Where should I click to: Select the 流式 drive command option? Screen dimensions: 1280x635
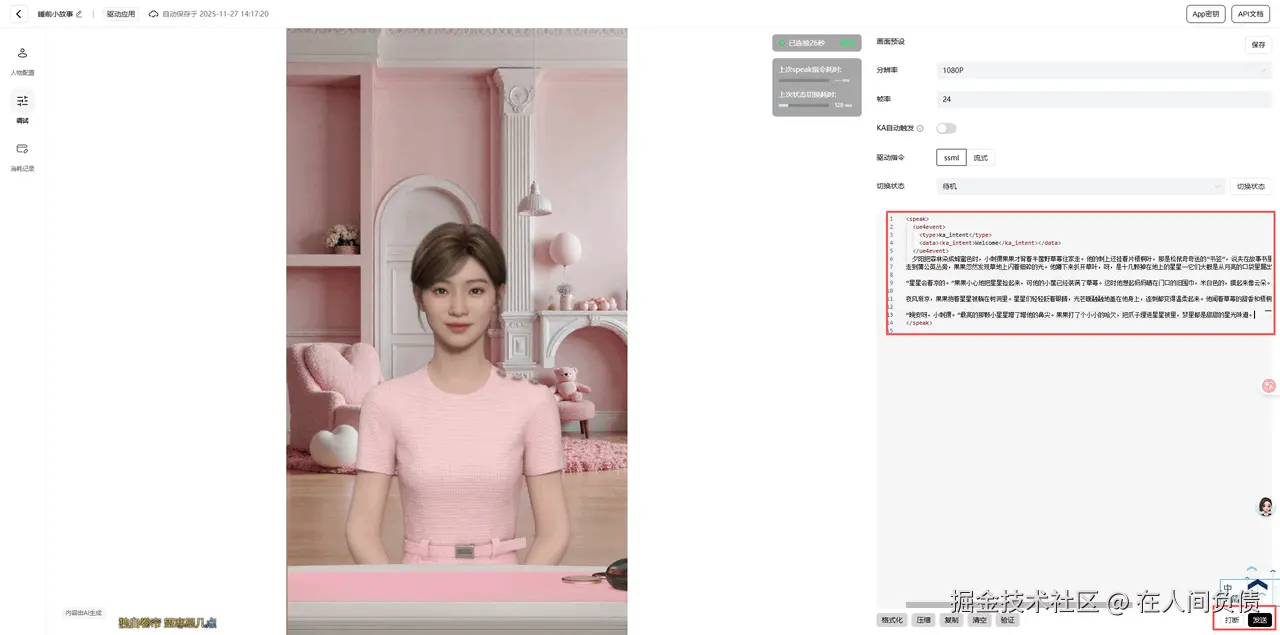(980, 157)
